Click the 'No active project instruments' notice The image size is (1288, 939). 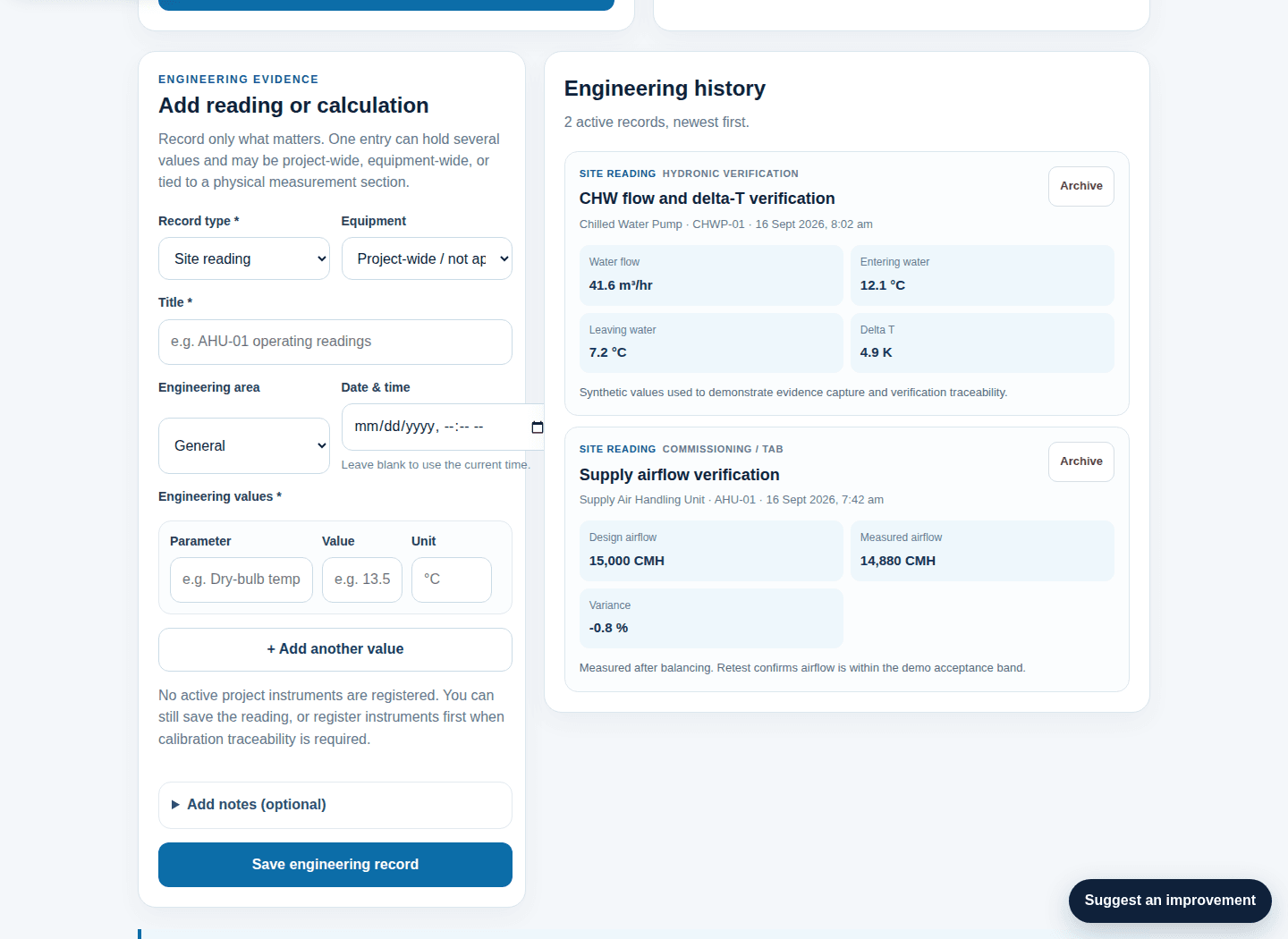[332, 717]
